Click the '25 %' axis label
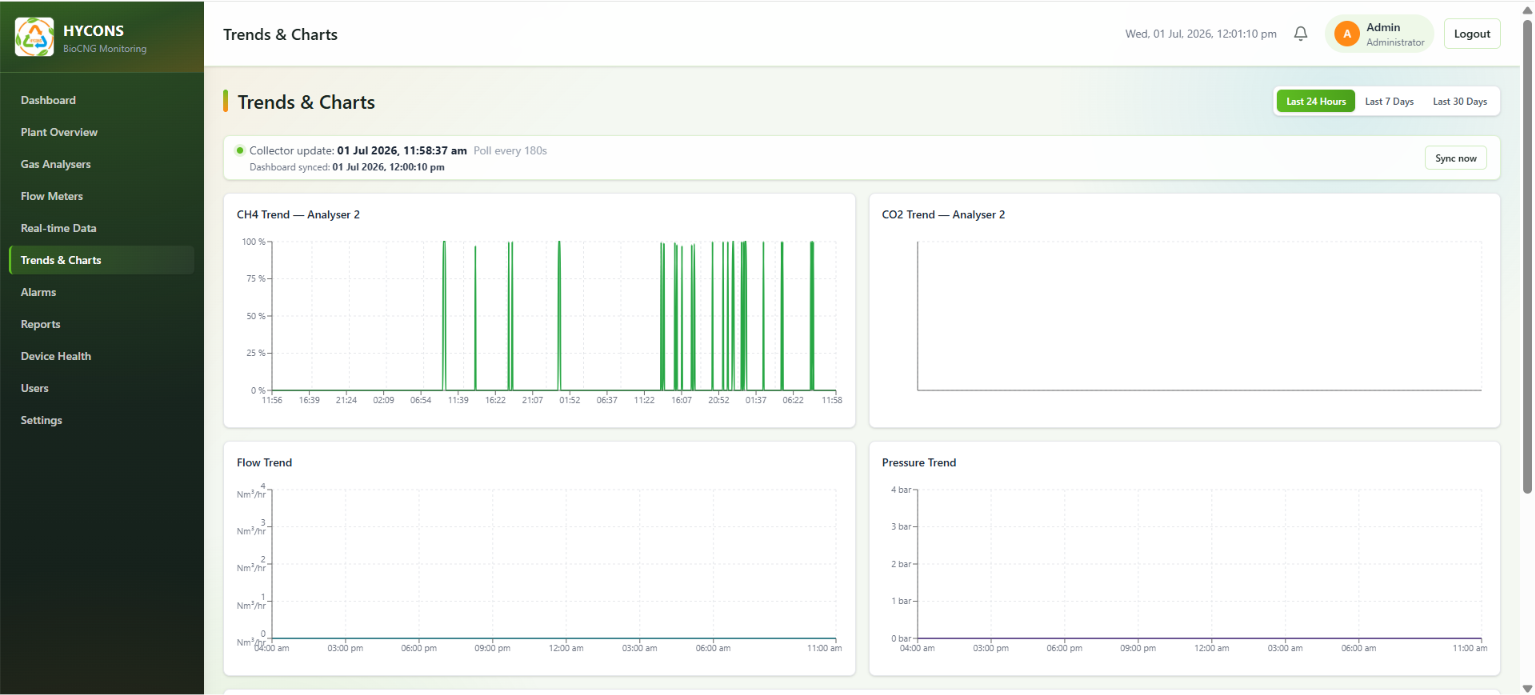The height and width of the screenshot is (695, 1535). pyautogui.click(x=256, y=353)
